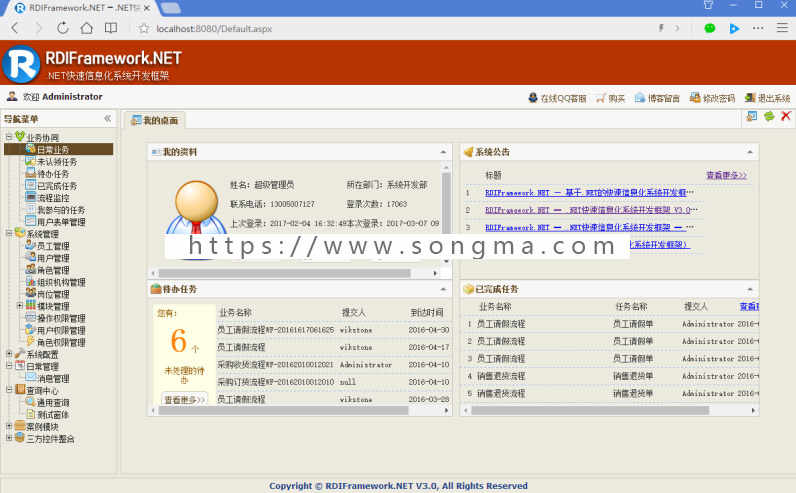Open 待办任务 in the sidebar tree
Viewport: 796px width, 493px height.
[53, 174]
